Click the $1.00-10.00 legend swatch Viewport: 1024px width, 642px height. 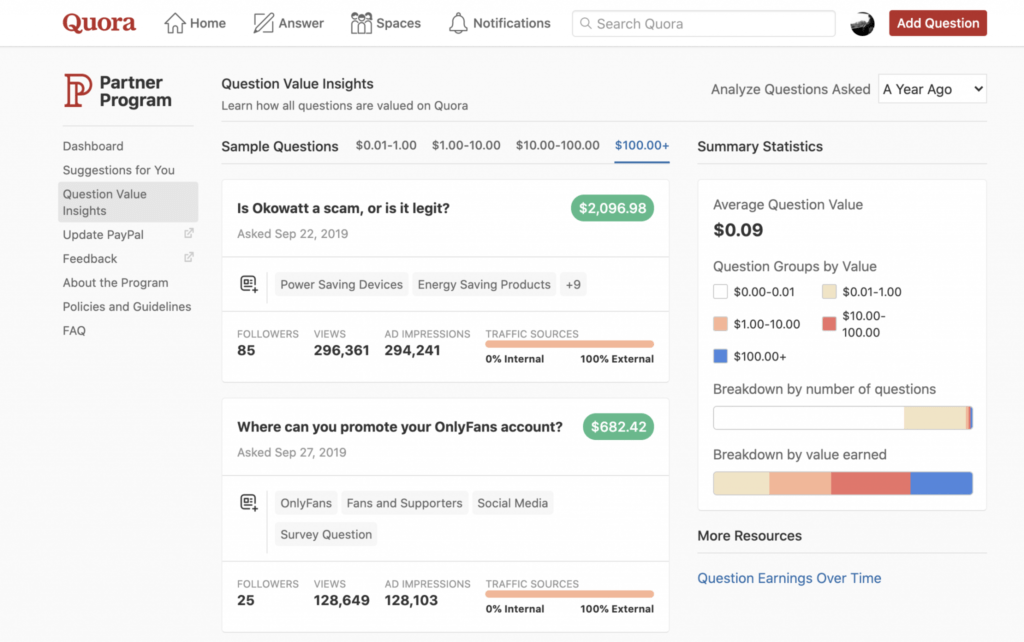(720, 324)
